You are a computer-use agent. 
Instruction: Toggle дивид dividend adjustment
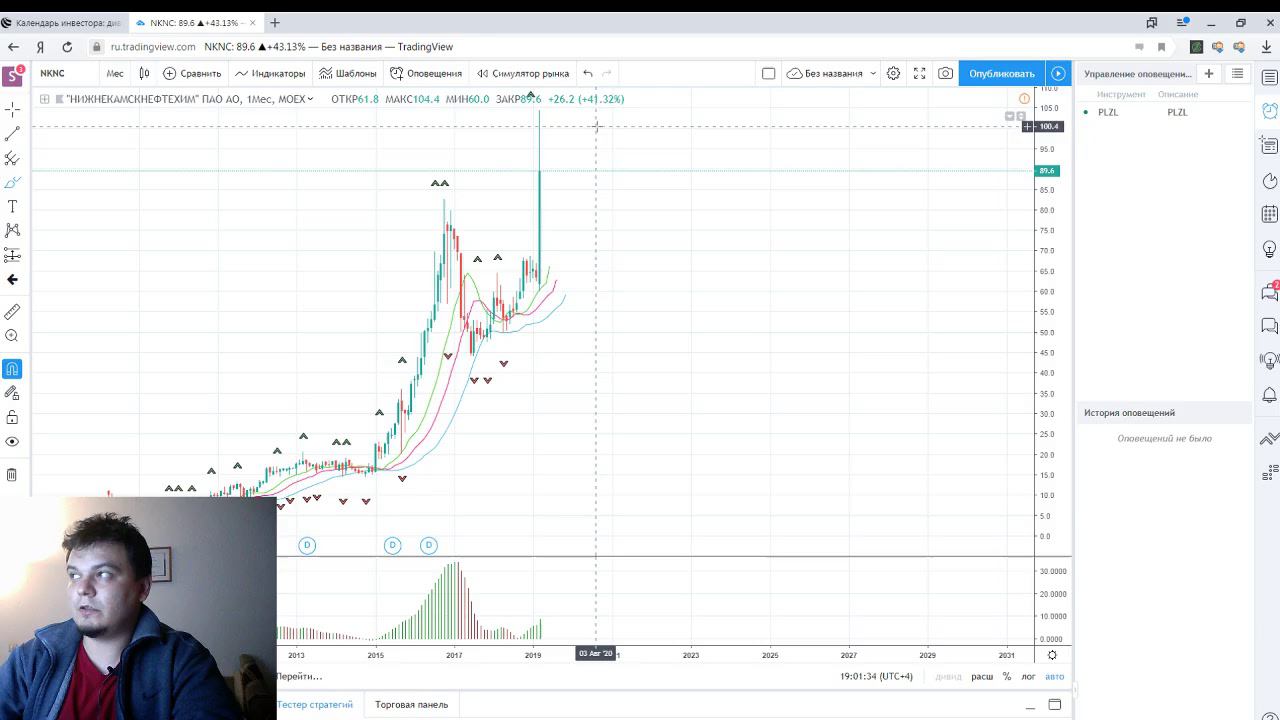tap(948, 677)
